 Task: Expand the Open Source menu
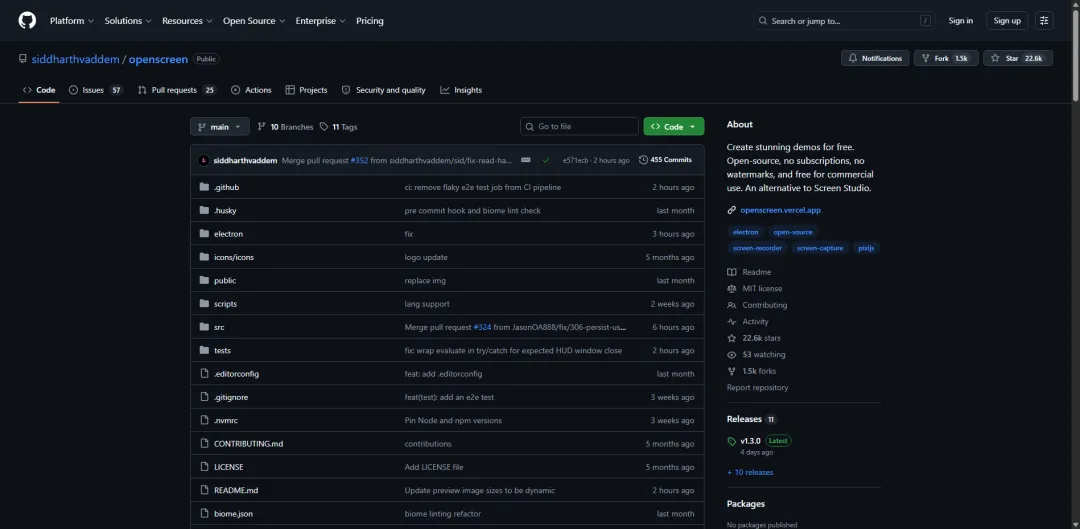coord(254,21)
